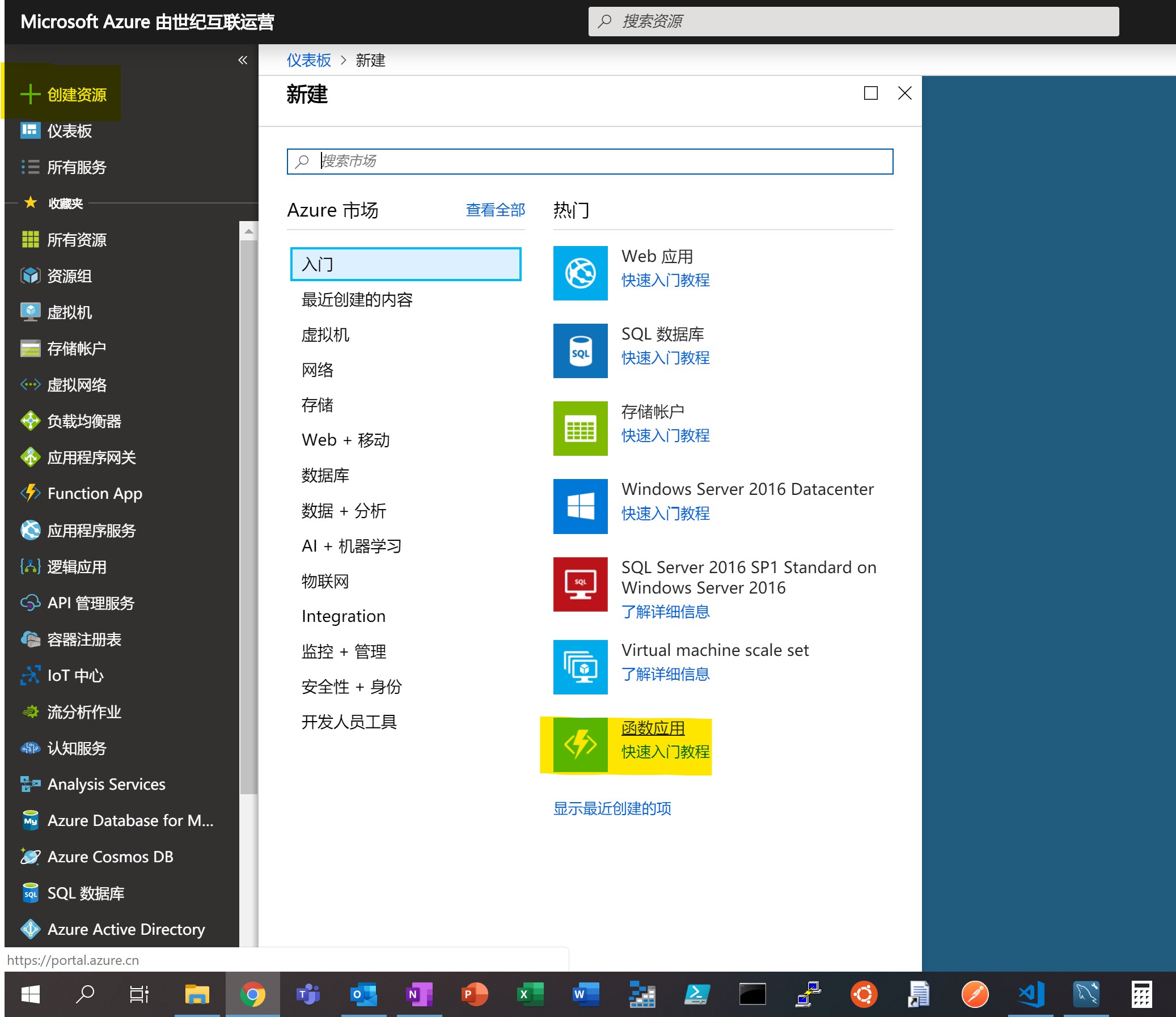Screen dimensions: 1176x1017
Task: Open Excel from the taskbar
Action: [530, 994]
